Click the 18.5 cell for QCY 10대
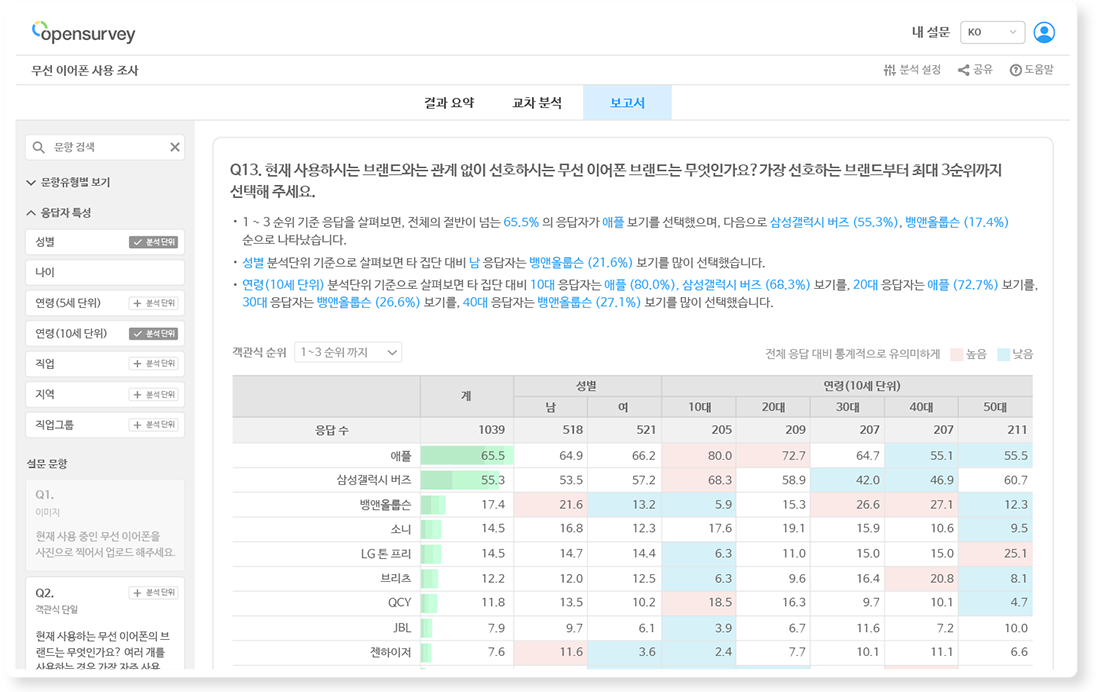Screen dimensions: 1102x692 click(x=699, y=602)
